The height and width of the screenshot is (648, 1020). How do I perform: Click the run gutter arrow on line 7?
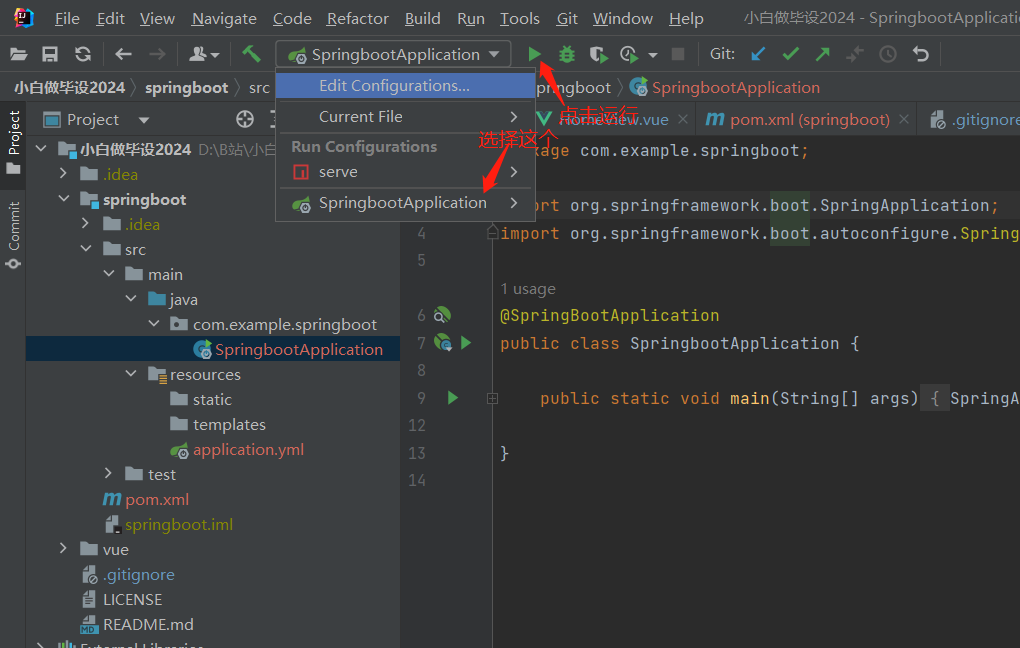(466, 342)
